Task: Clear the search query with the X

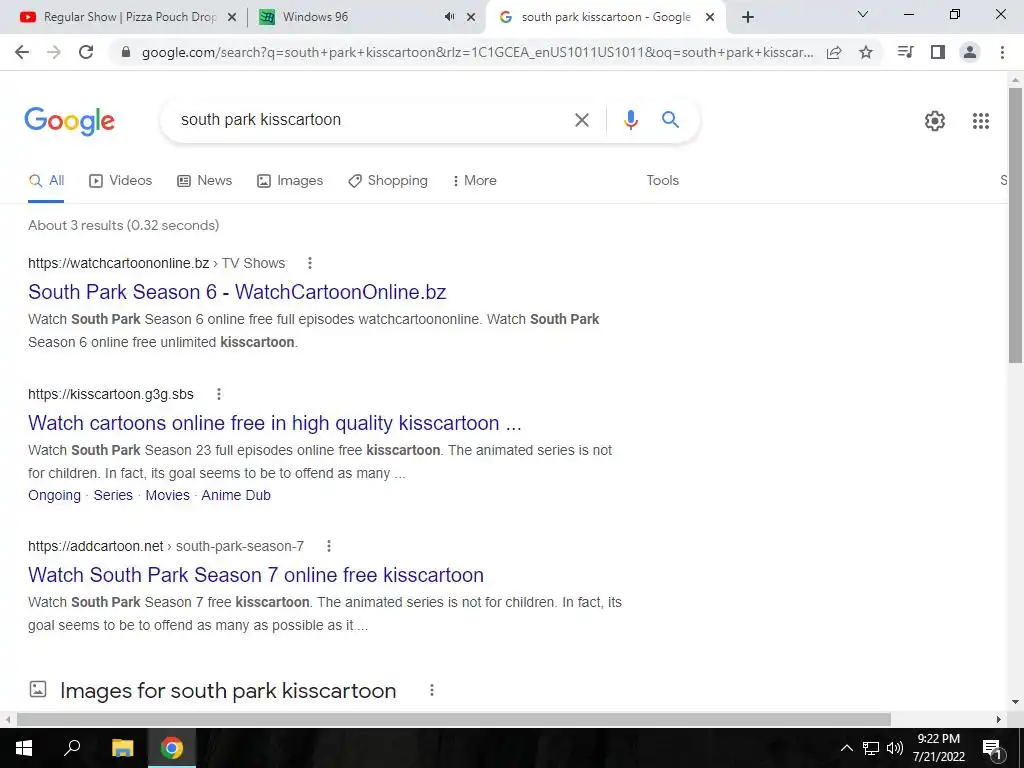Action: tap(581, 120)
